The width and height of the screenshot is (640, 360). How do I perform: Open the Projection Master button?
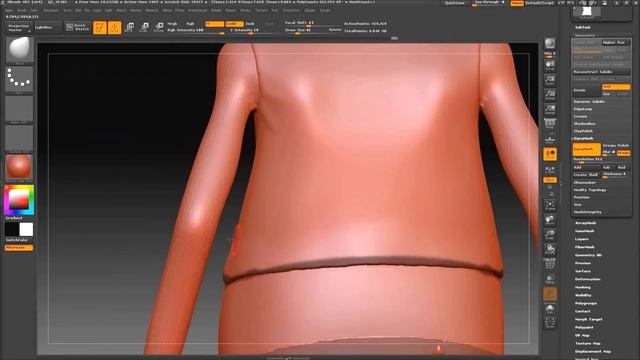pos(19,28)
